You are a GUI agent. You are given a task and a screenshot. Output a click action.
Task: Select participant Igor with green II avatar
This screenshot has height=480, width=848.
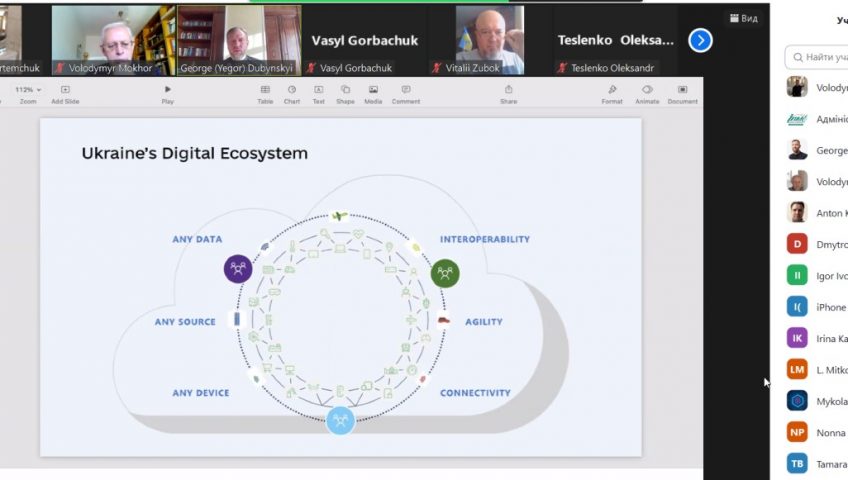(817, 276)
